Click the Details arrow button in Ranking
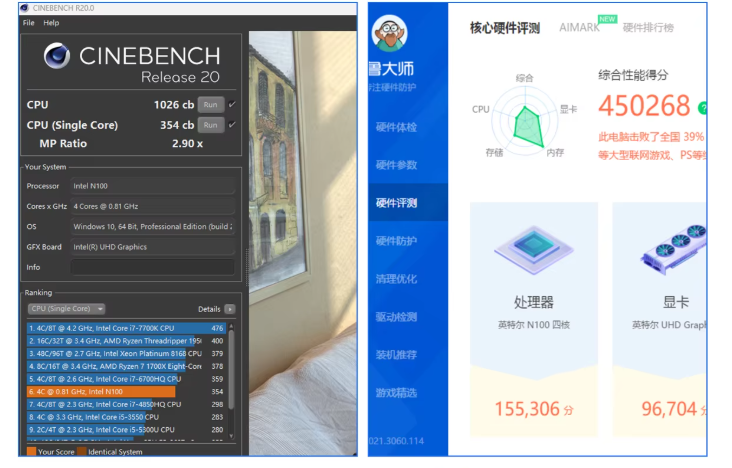 [x=230, y=310]
